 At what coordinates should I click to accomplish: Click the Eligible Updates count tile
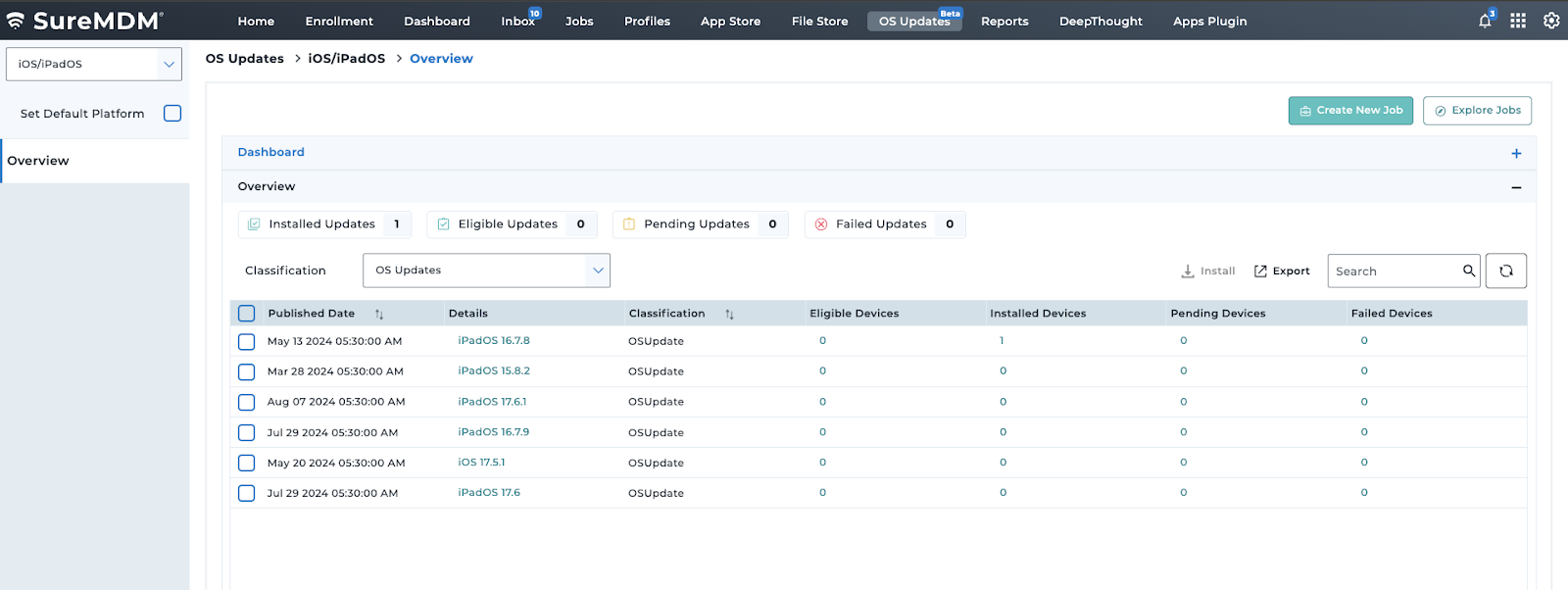click(513, 224)
